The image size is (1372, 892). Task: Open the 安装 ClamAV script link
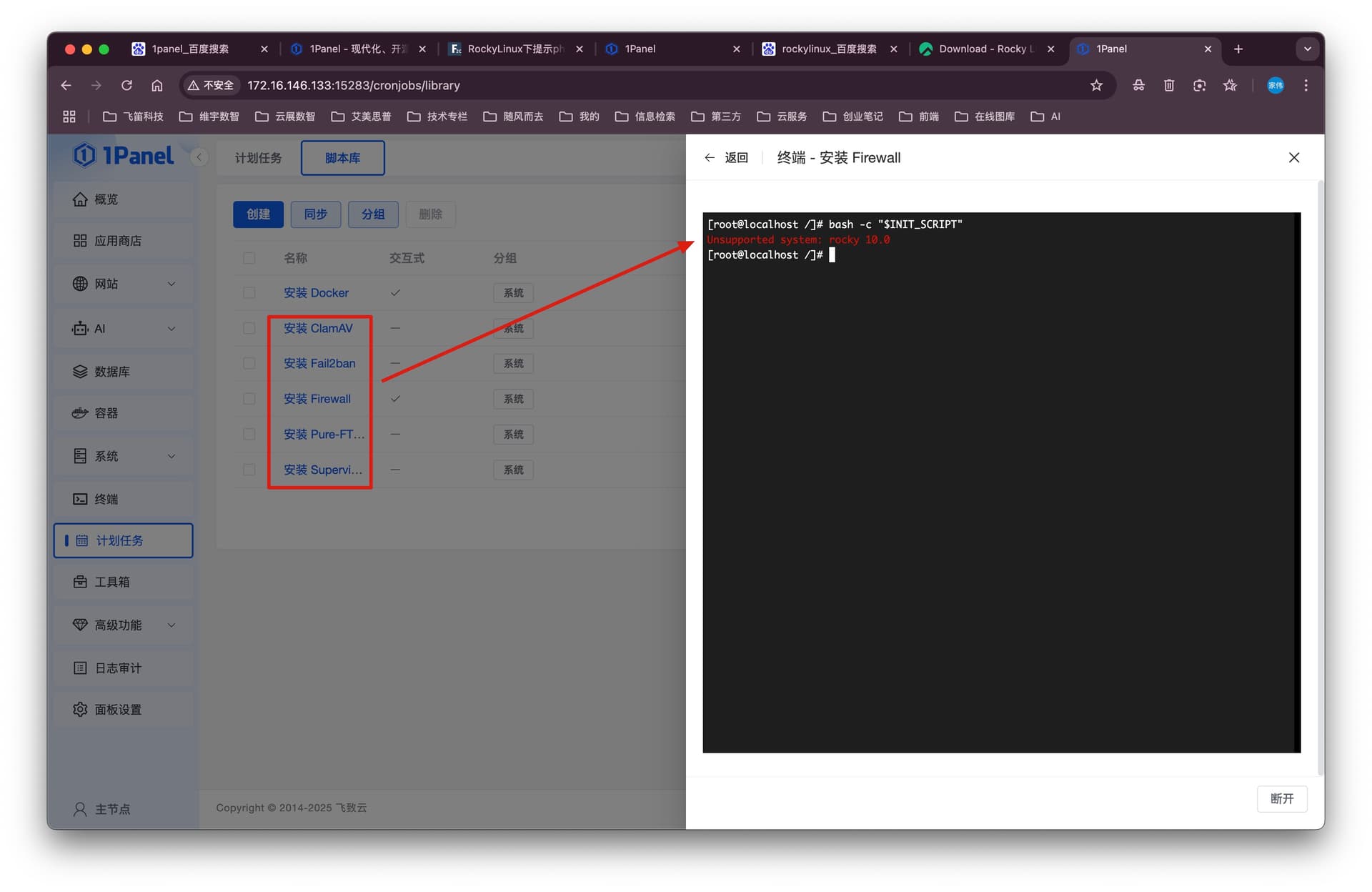click(318, 328)
